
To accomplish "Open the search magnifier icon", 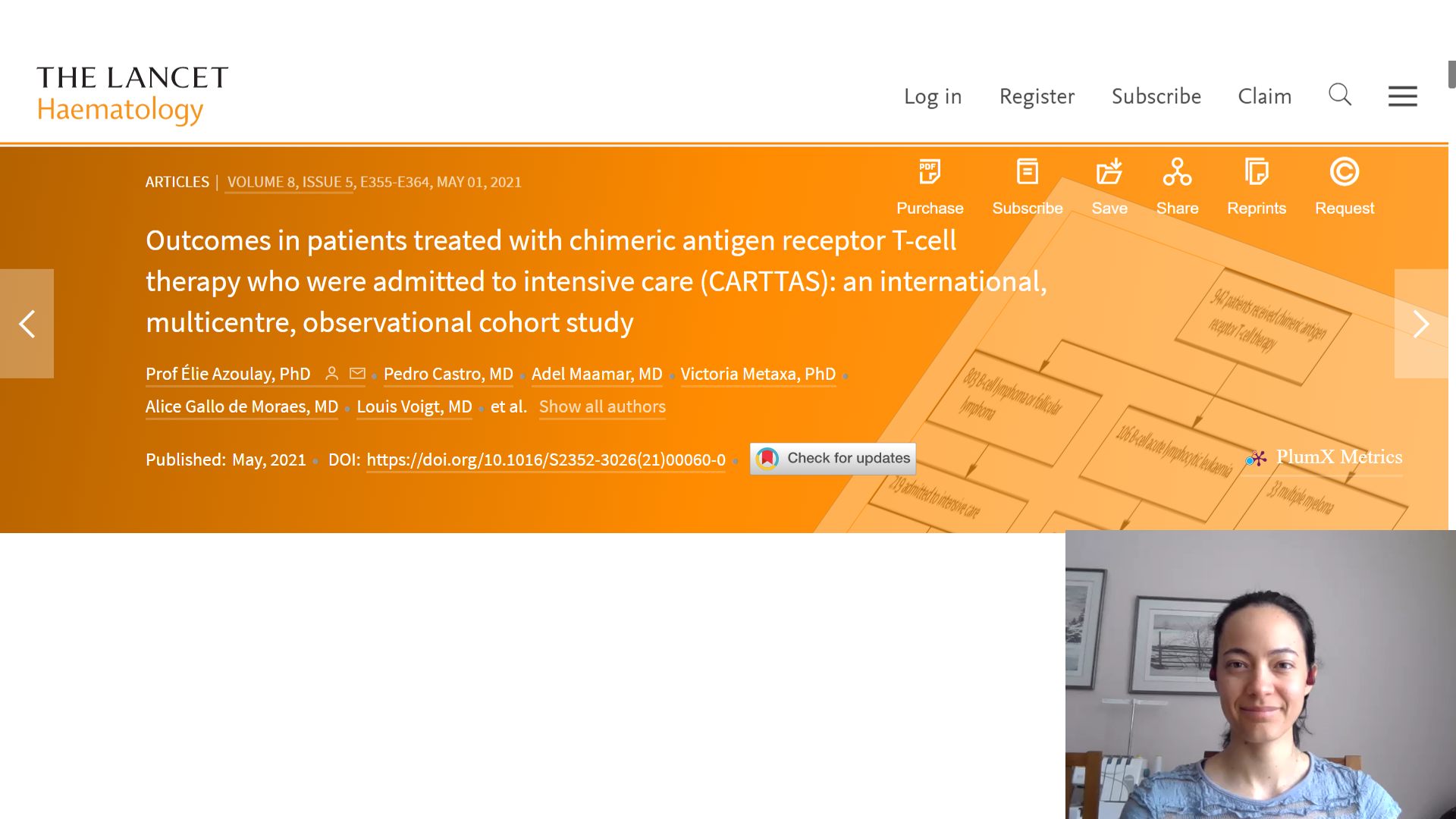I will tap(1340, 96).
